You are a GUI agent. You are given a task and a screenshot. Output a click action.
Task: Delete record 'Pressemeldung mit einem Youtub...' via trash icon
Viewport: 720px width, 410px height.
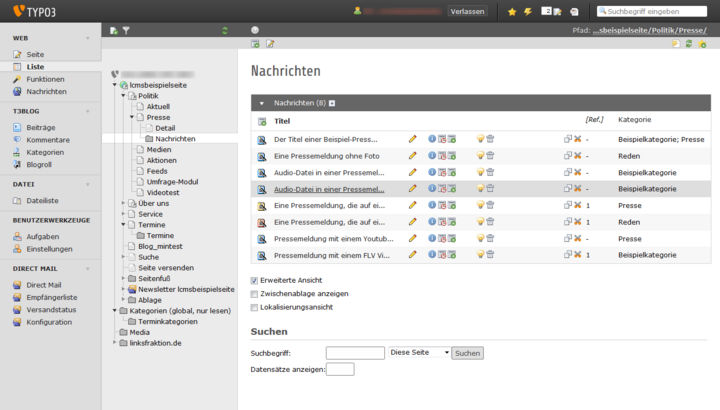click(x=490, y=238)
